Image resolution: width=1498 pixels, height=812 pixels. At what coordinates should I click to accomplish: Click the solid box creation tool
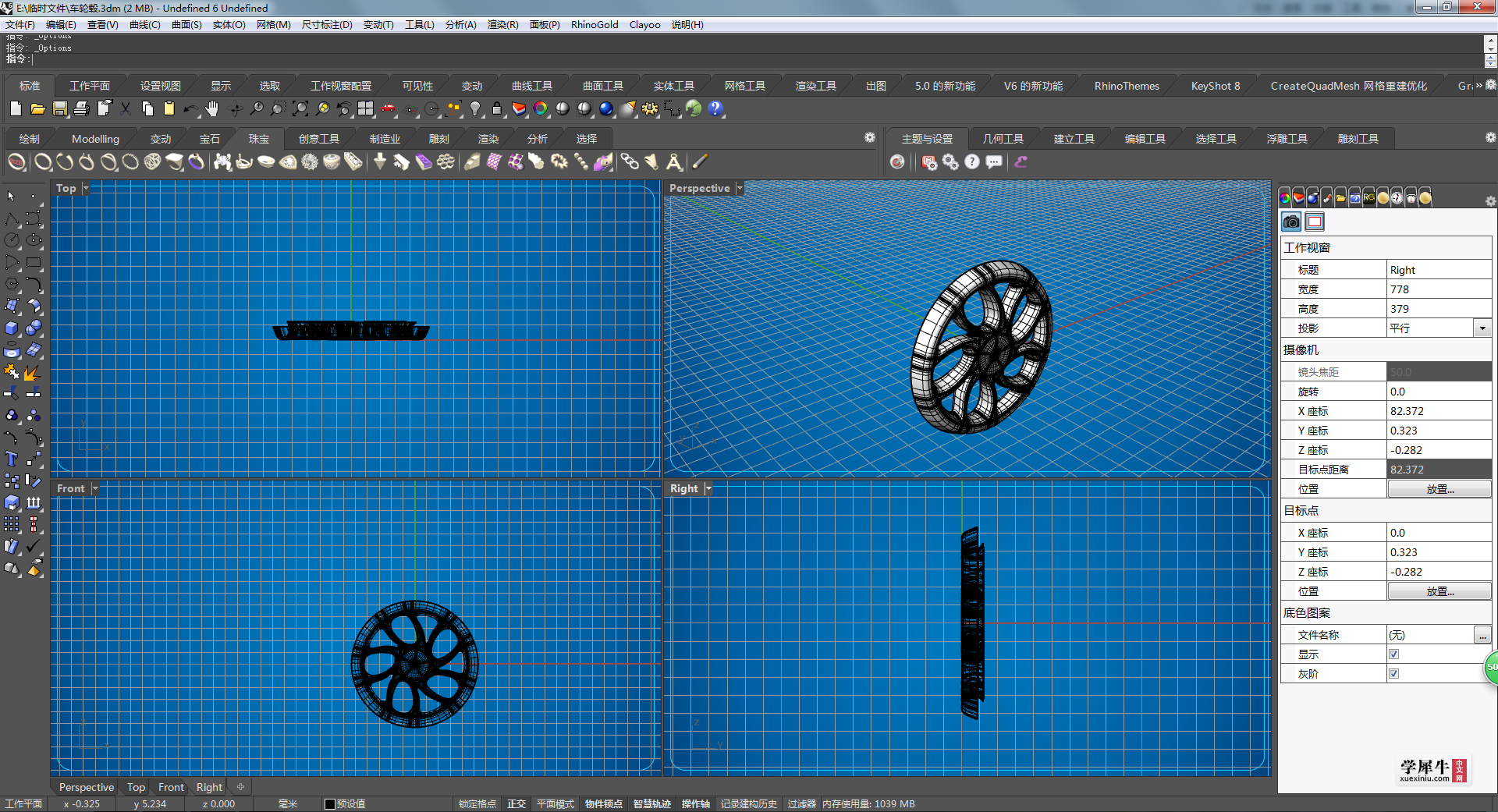[12, 328]
